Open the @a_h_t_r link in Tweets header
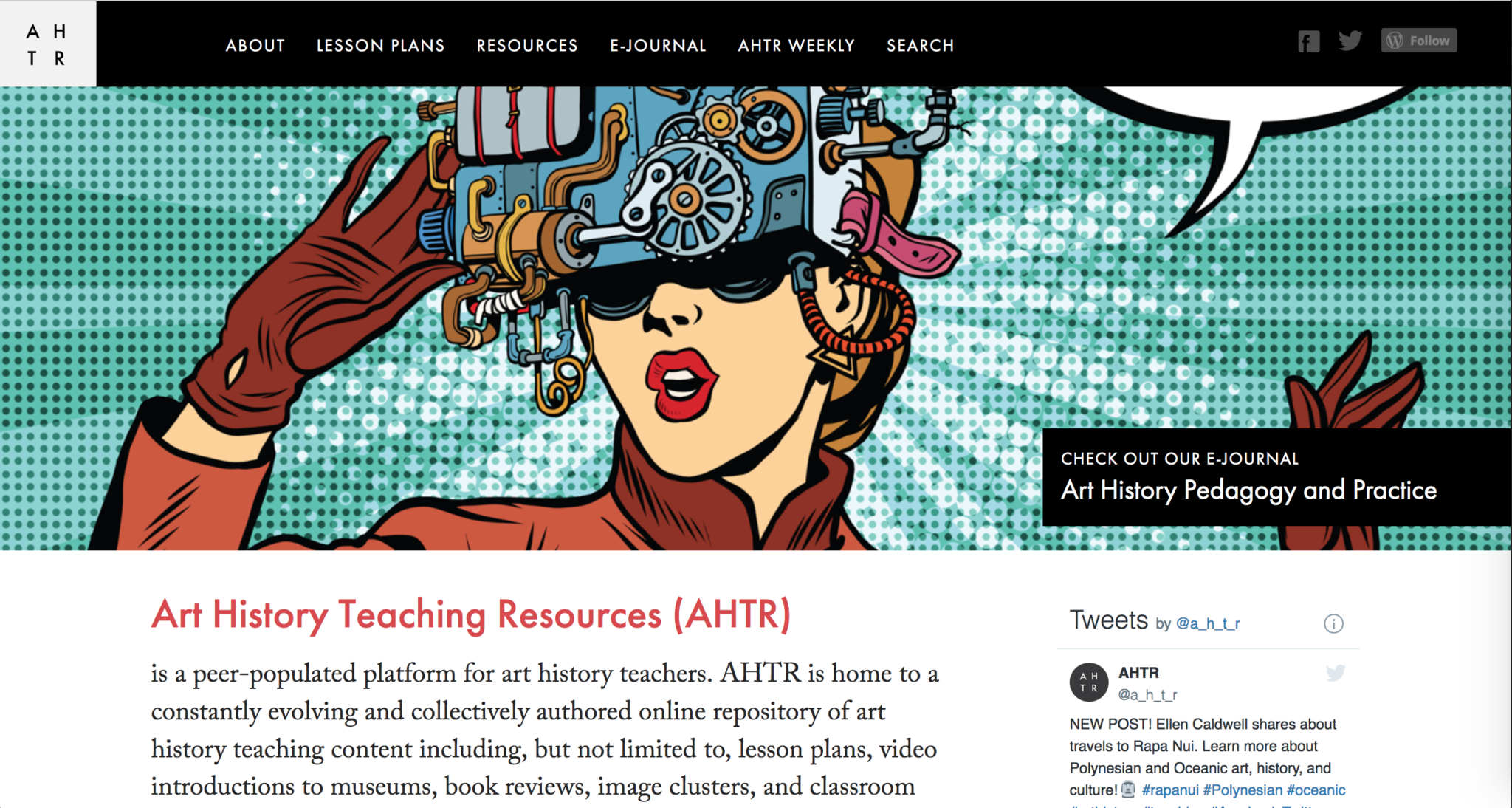The width and height of the screenshot is (1512, 808). click(x=1208, y=623)
